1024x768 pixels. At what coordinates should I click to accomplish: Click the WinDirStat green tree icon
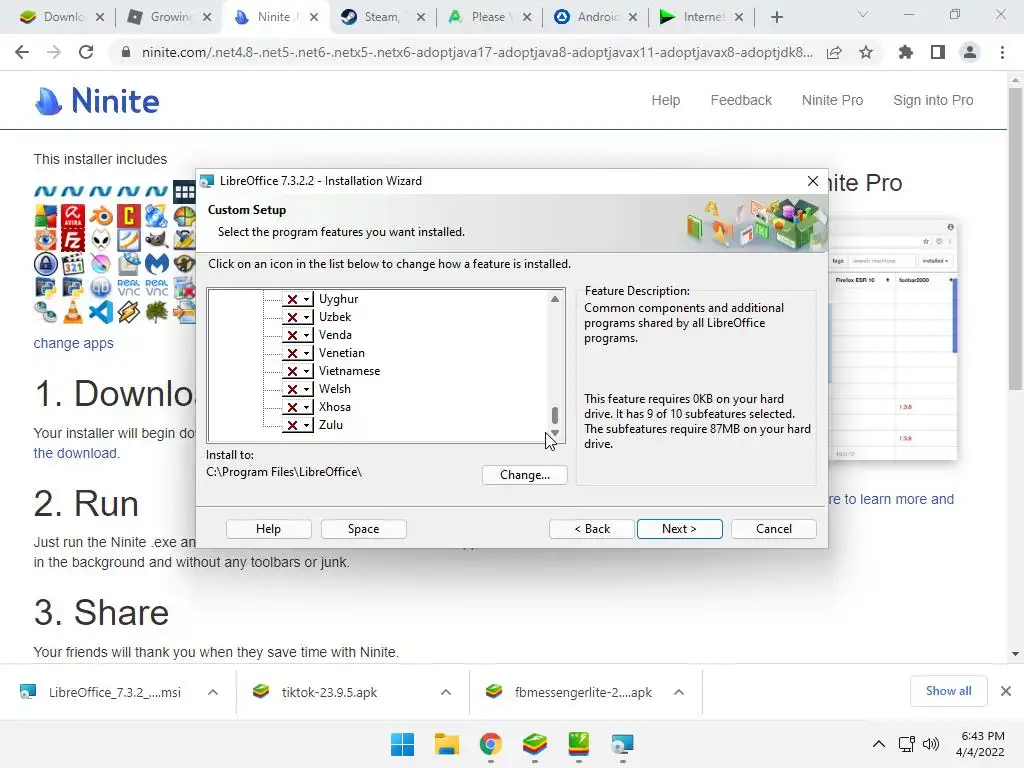pyautogui.click(x=156, y=312)
